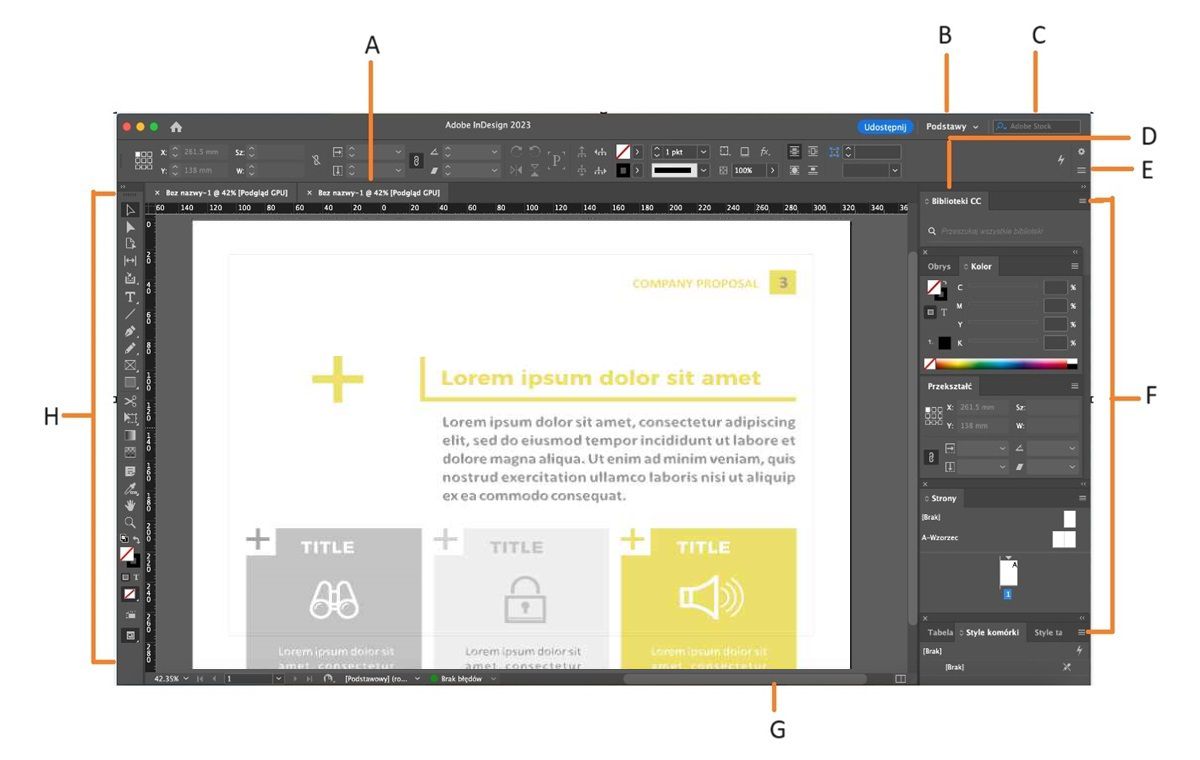
Task: Open the 42.35% zoom level dropdown
Action: [x=186, y=678]
